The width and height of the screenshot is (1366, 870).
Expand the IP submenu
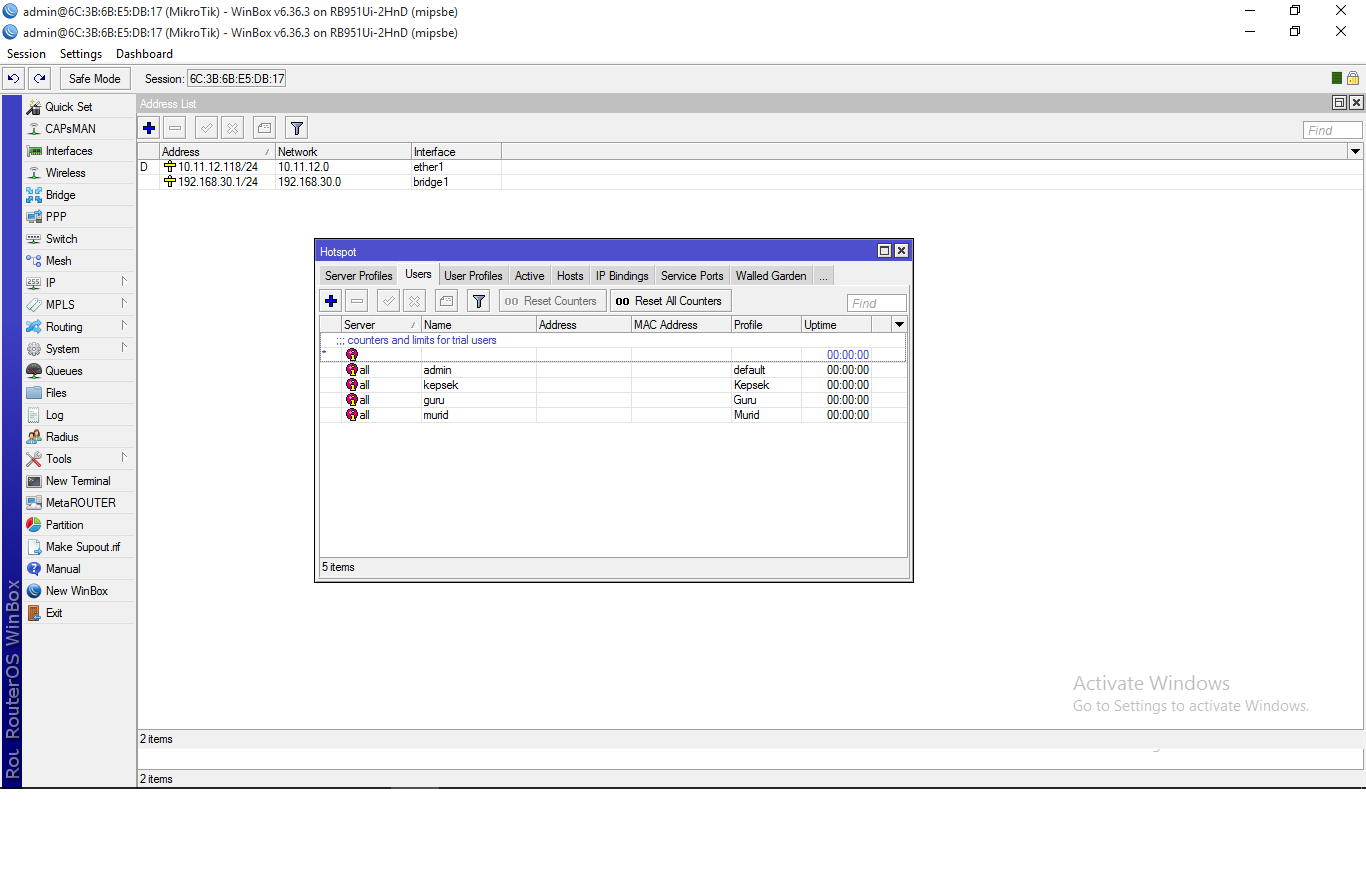tap(79, 283)
